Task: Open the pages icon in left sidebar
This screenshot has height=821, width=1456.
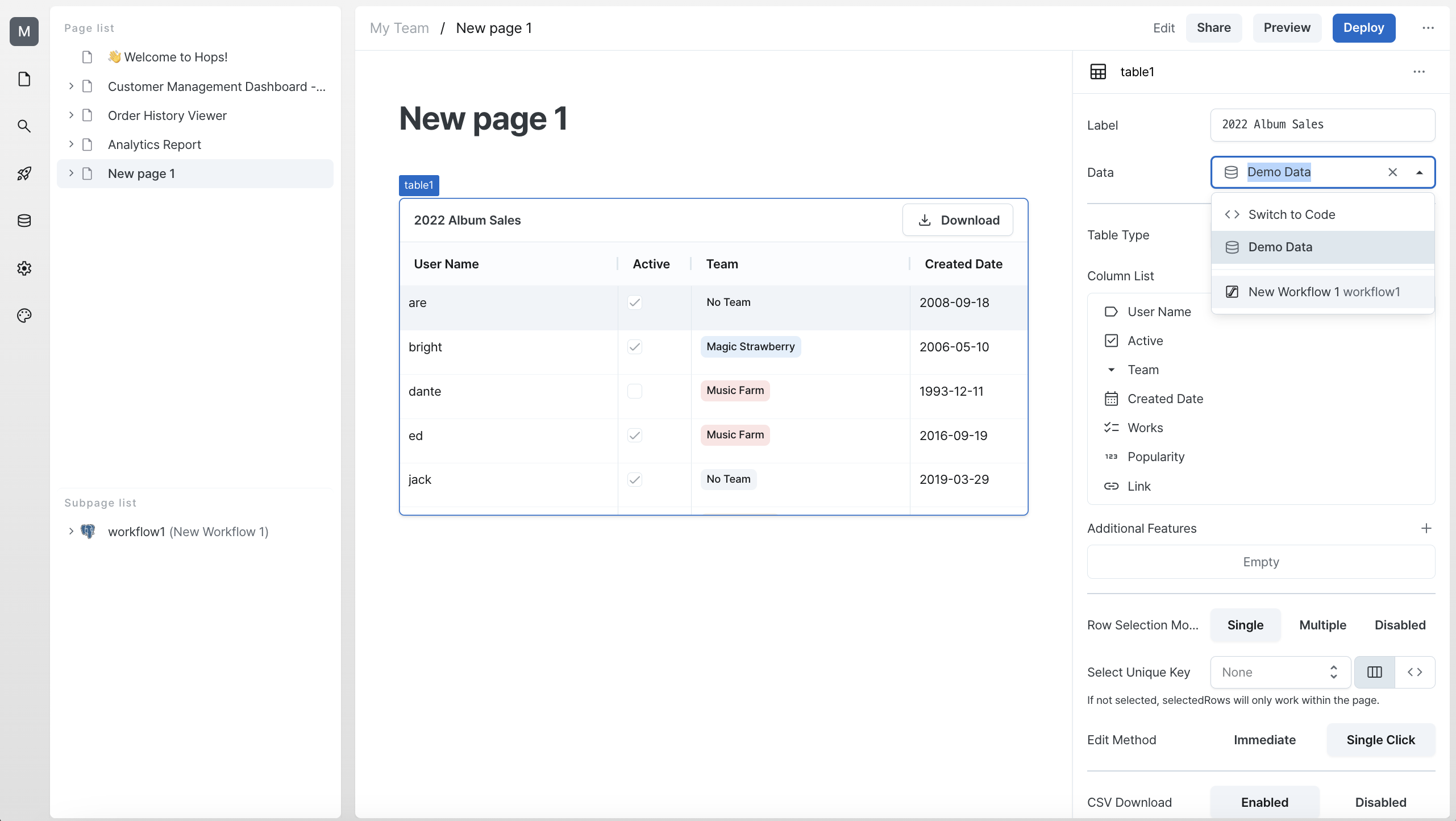Action: tap(24, 79)
